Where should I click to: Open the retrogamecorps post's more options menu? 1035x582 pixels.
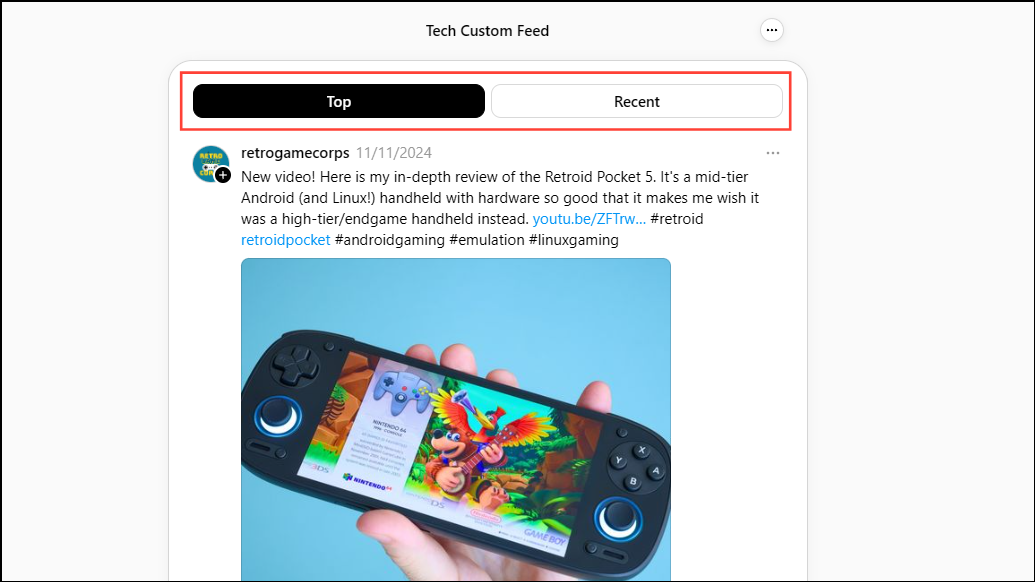pyautogui.click(x=772, y=153)
